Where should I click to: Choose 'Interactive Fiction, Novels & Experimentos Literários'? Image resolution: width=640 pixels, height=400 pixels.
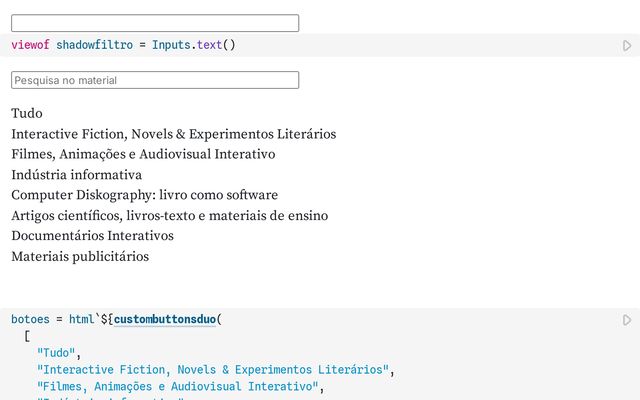coord(173,134)
